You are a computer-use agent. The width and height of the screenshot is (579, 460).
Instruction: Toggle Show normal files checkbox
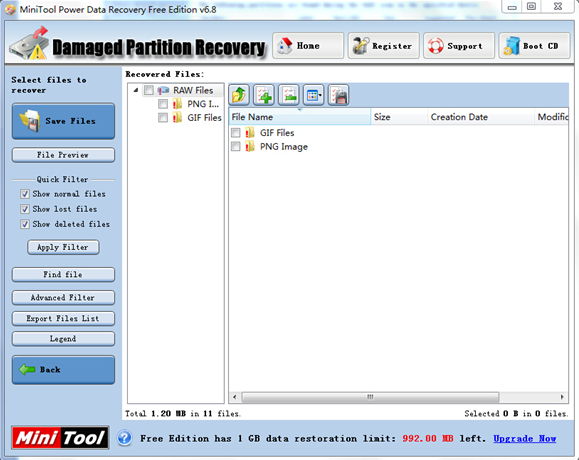pos(25,194)
